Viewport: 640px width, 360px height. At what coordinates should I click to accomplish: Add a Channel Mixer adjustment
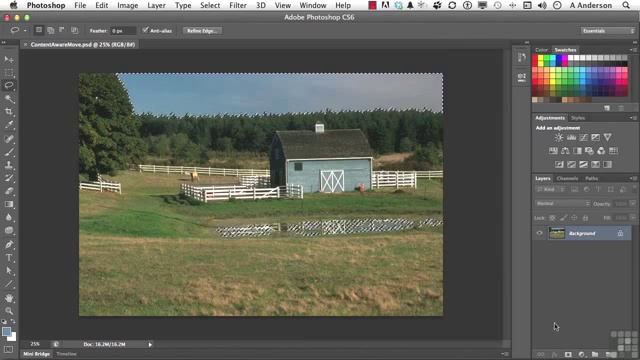(601, 151)
